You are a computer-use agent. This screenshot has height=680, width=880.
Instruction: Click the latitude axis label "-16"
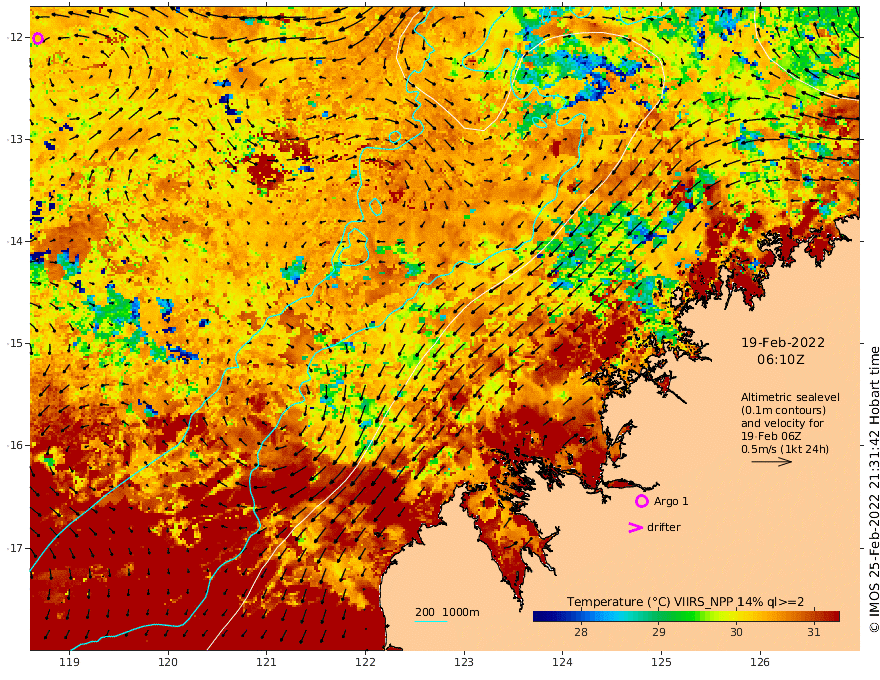pyautogui.click(x=15, y=445)
